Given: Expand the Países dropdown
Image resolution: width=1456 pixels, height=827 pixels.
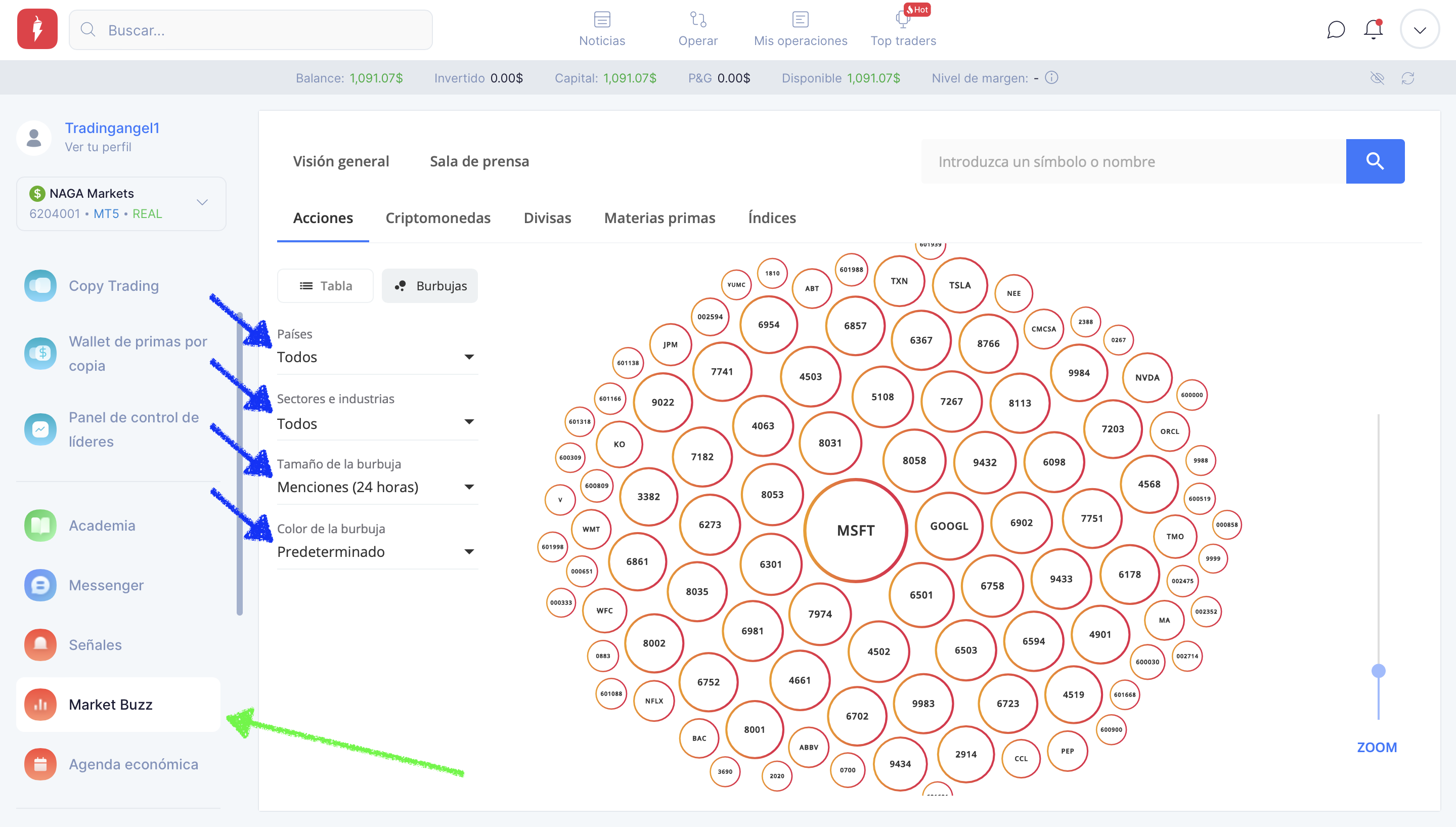Looking at the screenshot, I should click(x=376, y=357).
